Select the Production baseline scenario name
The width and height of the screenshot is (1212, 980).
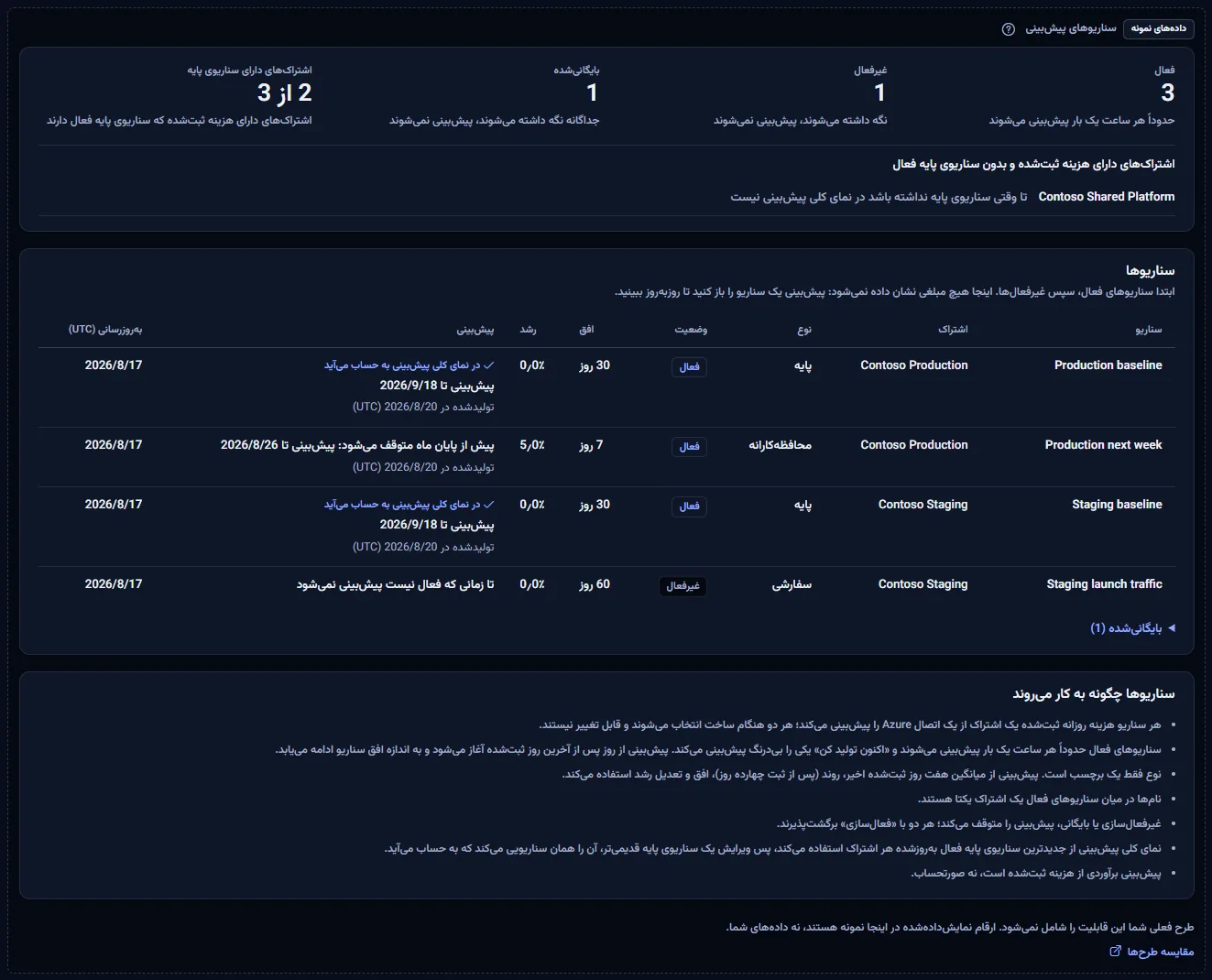1108,365
